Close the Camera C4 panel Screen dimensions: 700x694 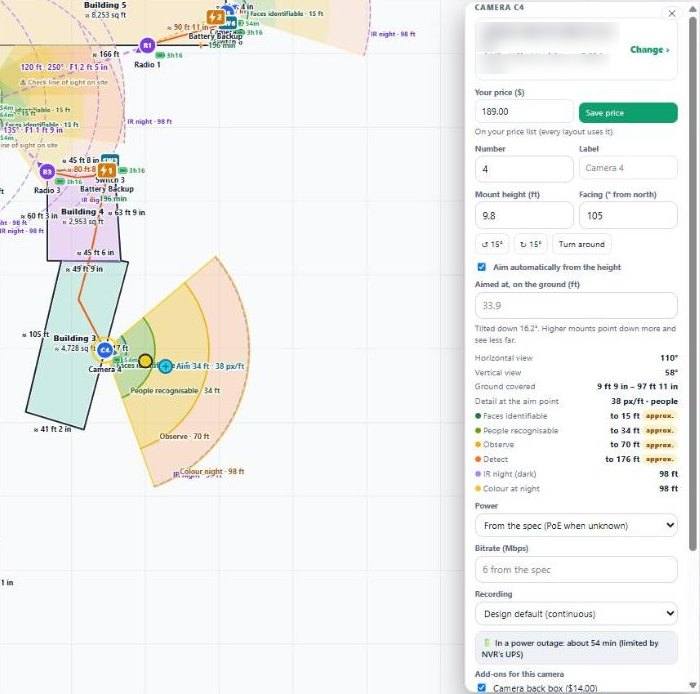coord(672,13)
